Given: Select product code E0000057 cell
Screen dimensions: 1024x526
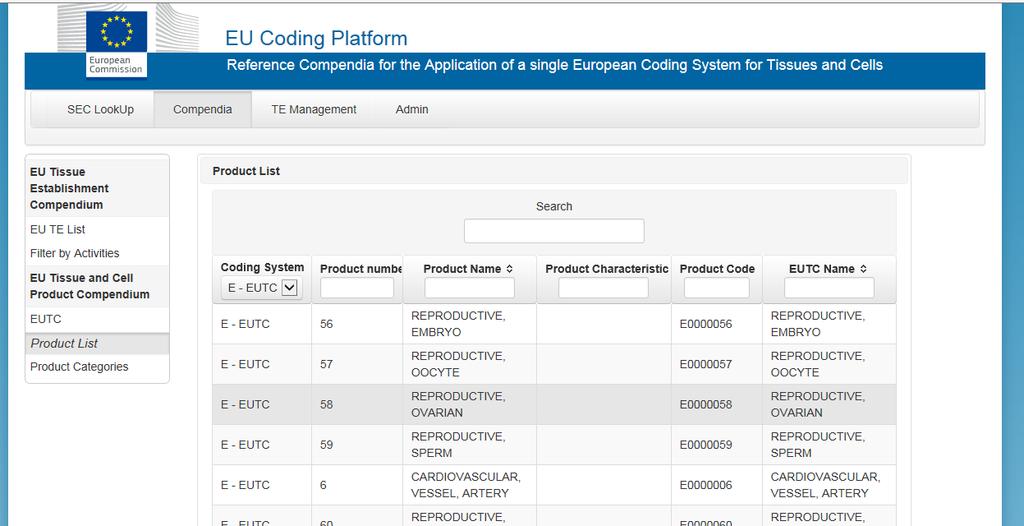Looking at the screenshot, I should tap(716, 365).
